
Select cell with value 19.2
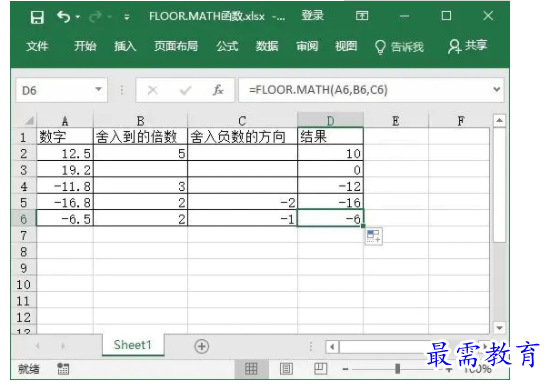[x=65, y=170]
